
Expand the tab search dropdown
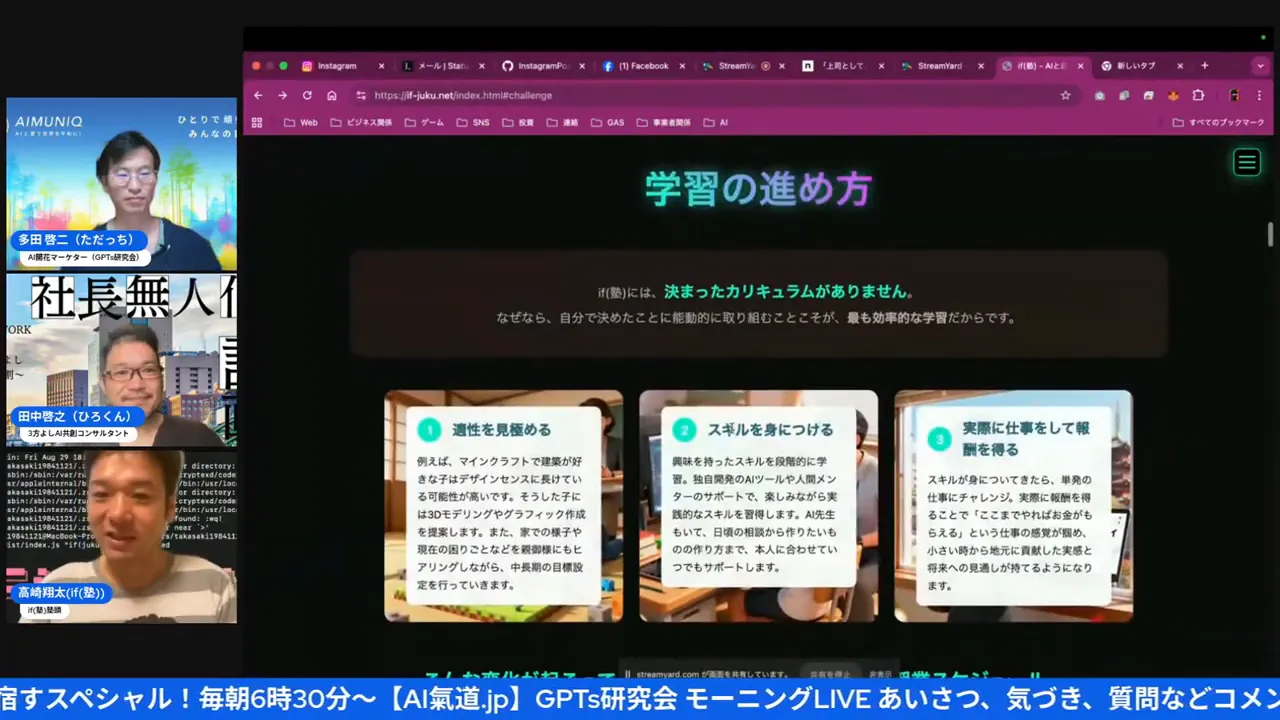[x=1260, y=66]
